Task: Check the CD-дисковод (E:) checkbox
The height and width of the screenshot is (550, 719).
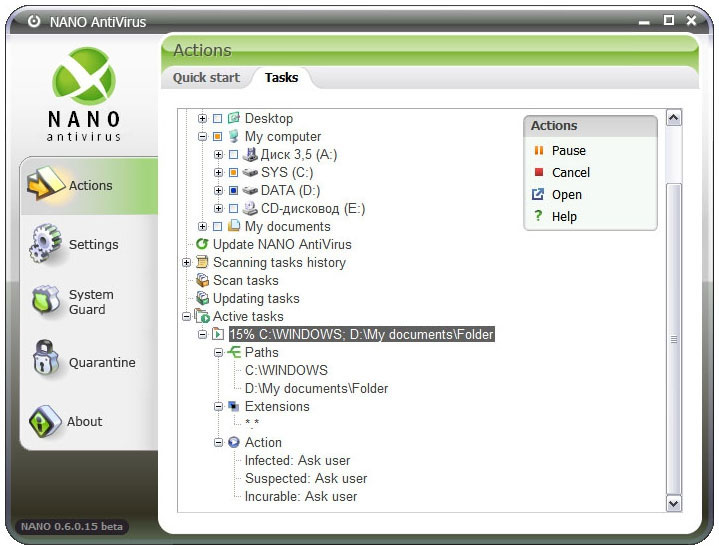Action: (x=233, y=209)
